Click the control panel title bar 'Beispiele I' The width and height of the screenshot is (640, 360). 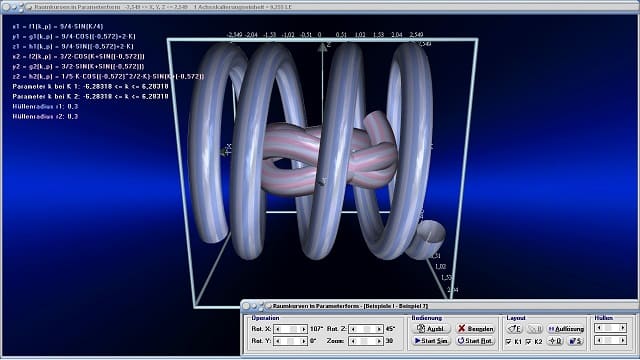[x=350, y=306]
